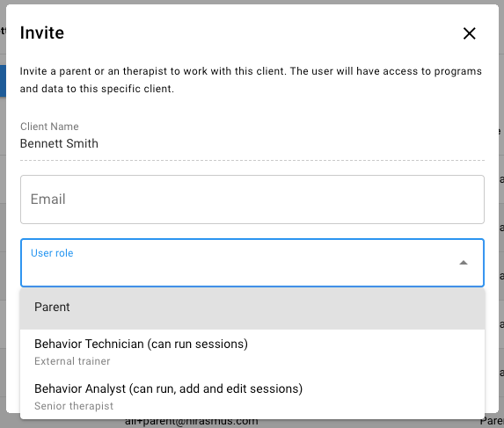This screenshot has width=504, height=428.
Task: Click the Email placeholder text
Action: (48, 199)
